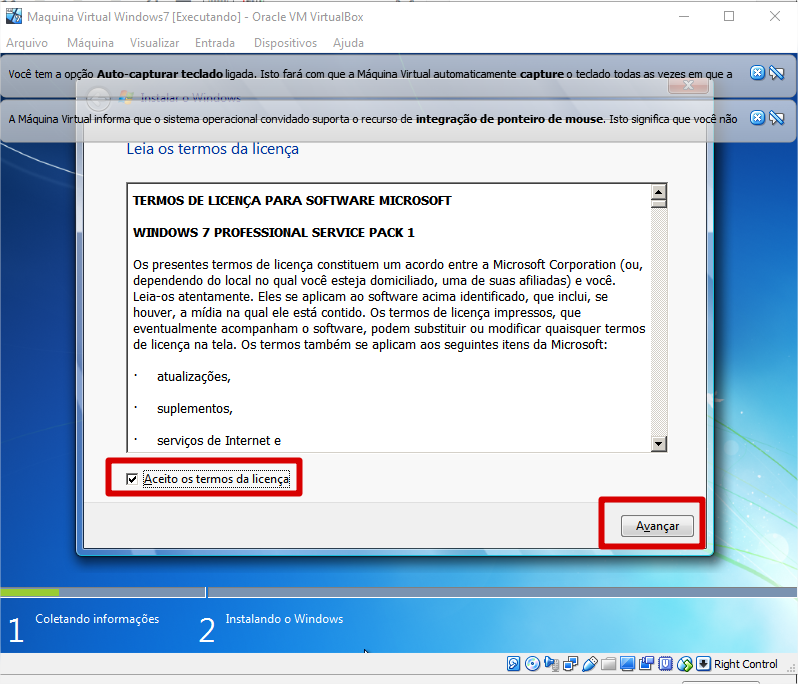The width and height of the screenshot is (798, 684).
Task: Open the Máquina menu
Action: coord(91,43)
